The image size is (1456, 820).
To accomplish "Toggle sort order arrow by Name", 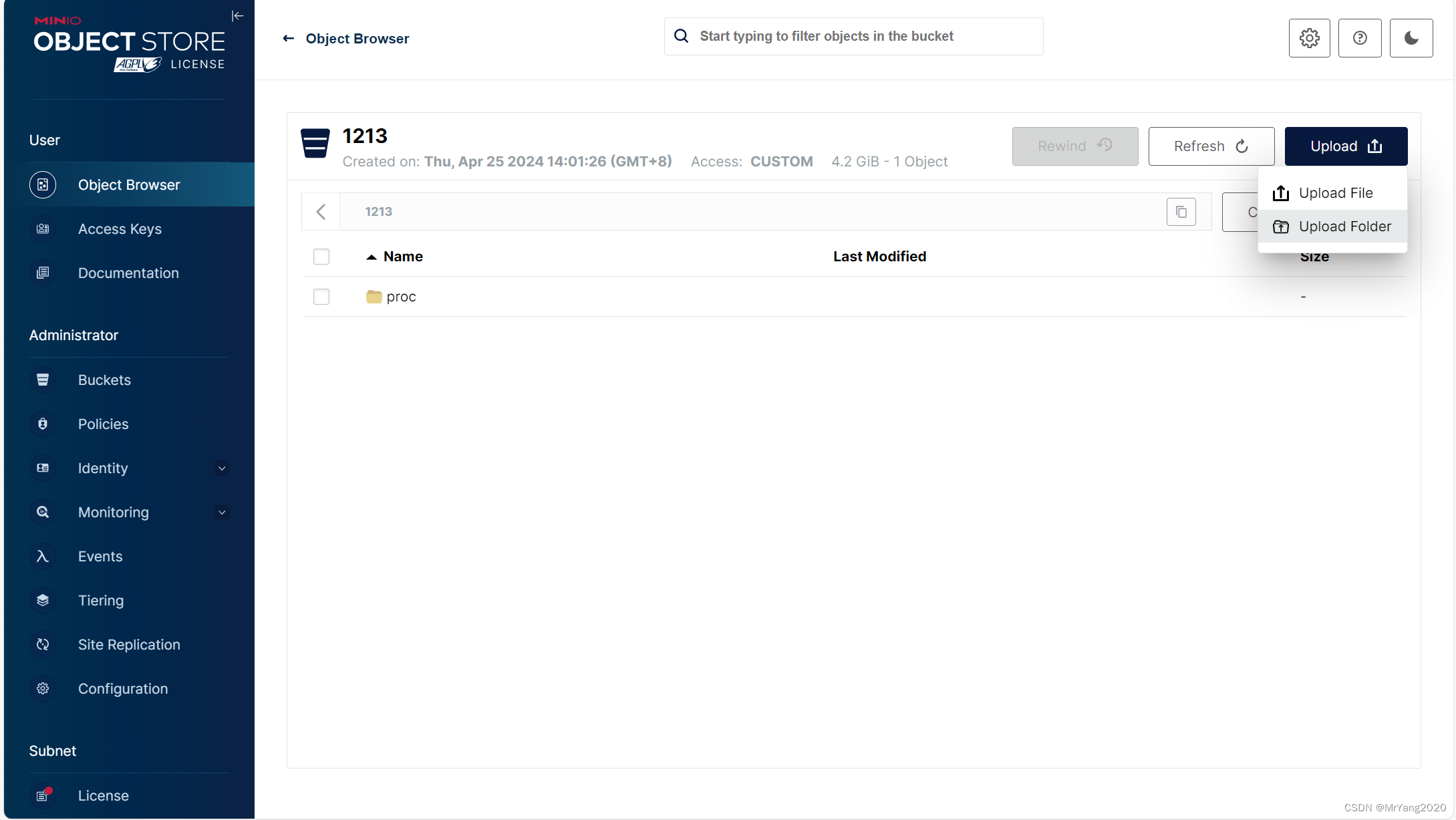I will tap(372, 257).
